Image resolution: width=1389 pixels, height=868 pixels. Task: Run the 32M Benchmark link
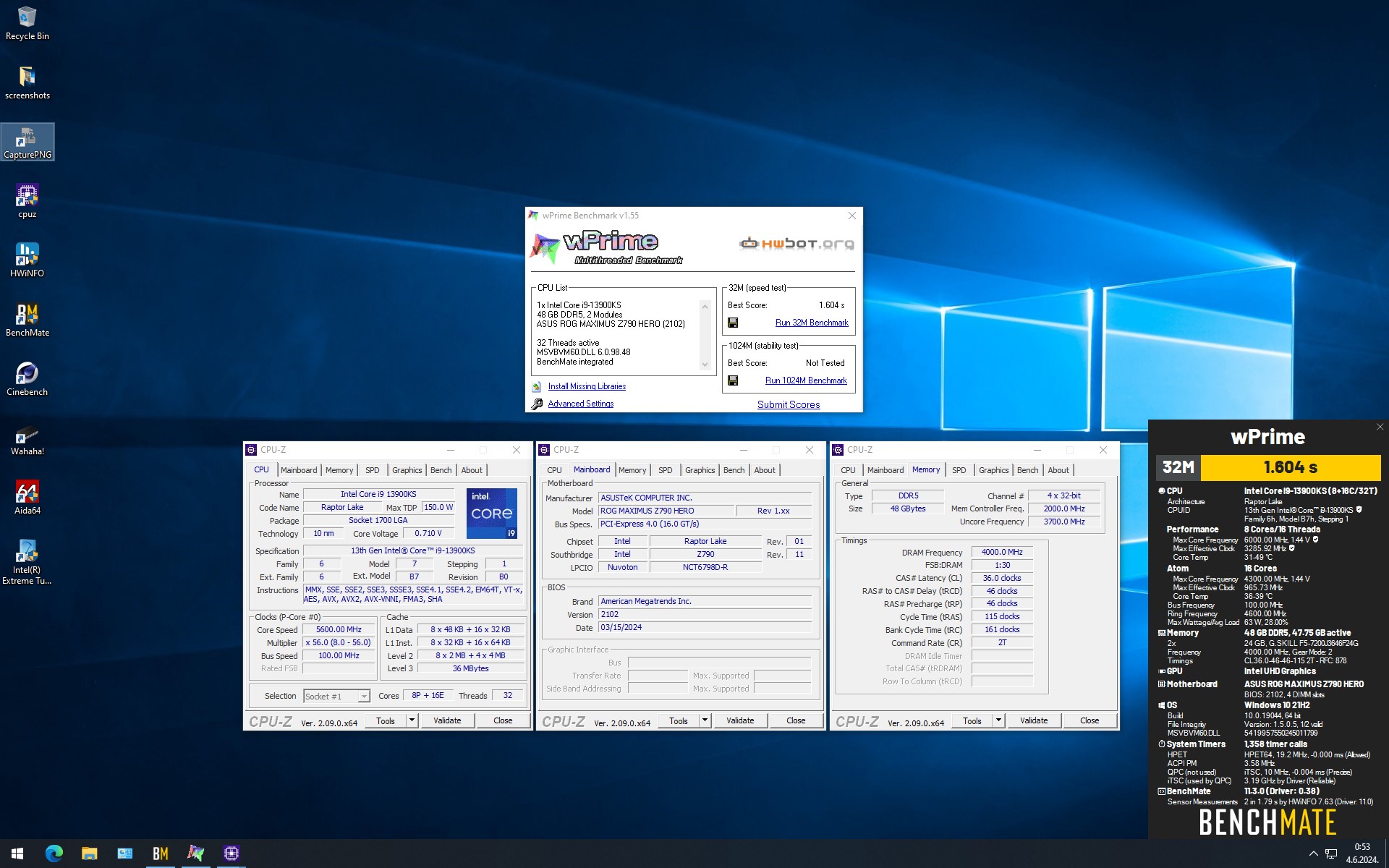tap(812, 323)
